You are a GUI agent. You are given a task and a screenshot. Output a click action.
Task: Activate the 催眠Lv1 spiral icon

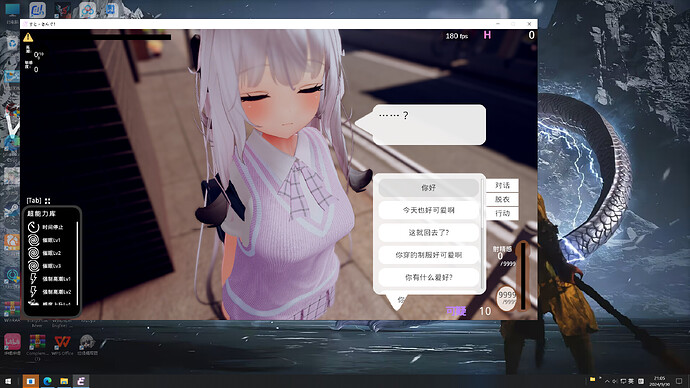pyautogui.click(x=33, y=240)
